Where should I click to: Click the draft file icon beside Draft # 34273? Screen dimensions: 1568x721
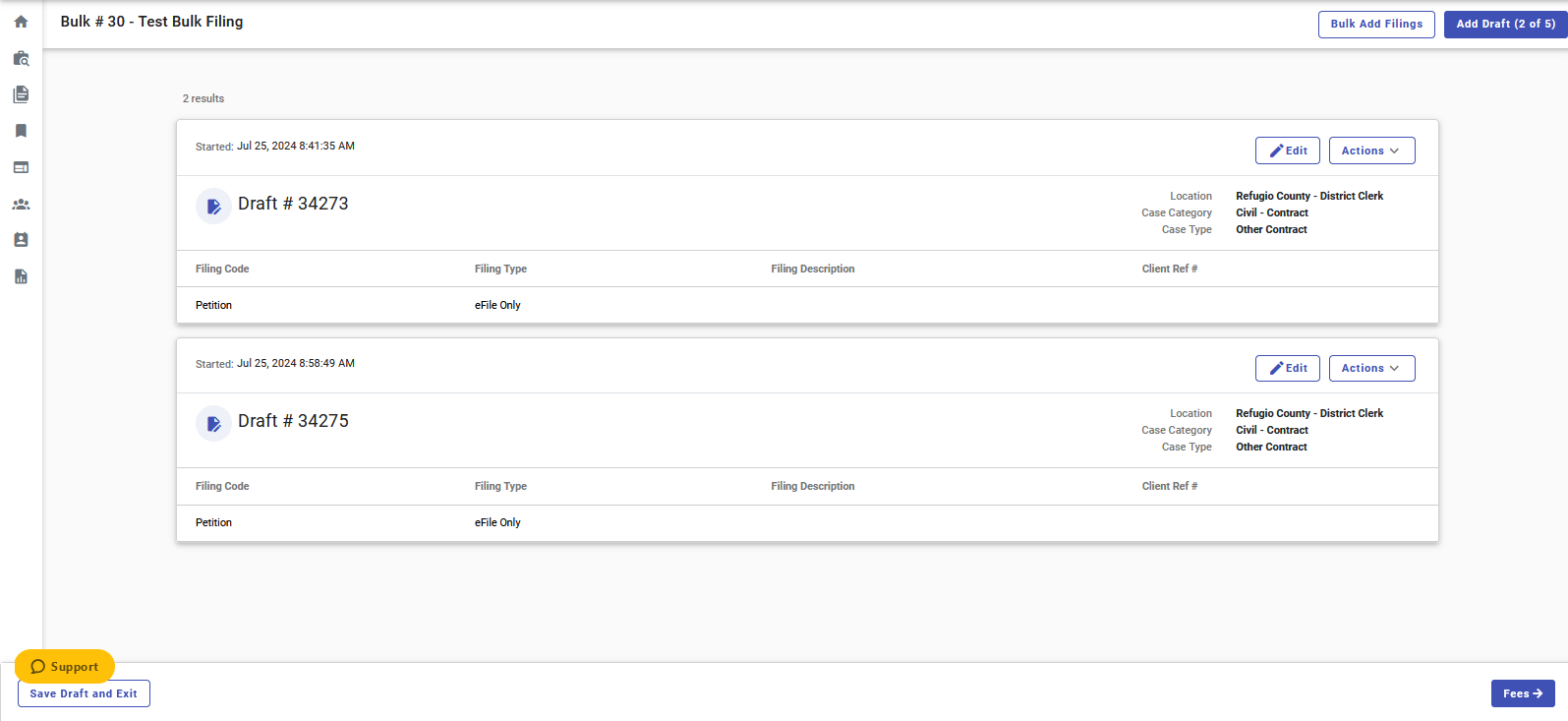coord(213,207)
